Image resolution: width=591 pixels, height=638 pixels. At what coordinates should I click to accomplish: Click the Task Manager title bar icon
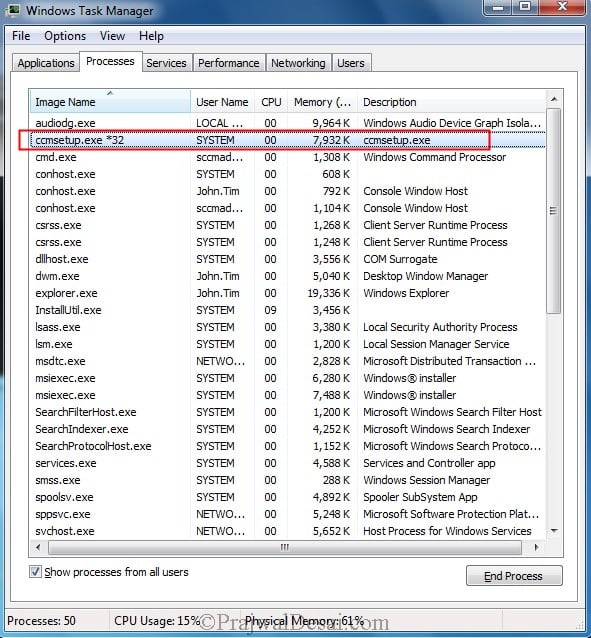pyautogui.click(x=14, y=9)
